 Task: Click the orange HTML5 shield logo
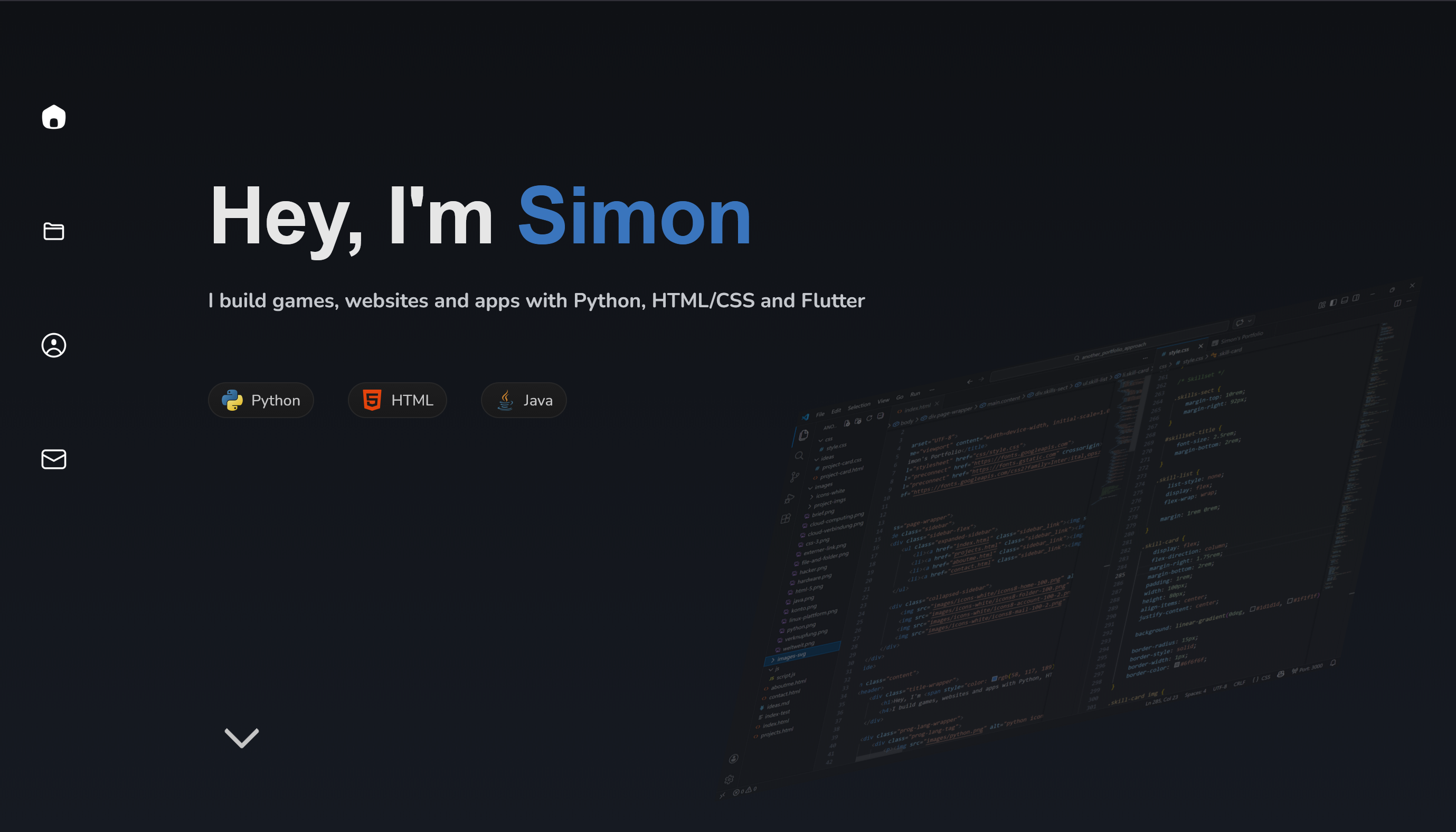[372, 400]
